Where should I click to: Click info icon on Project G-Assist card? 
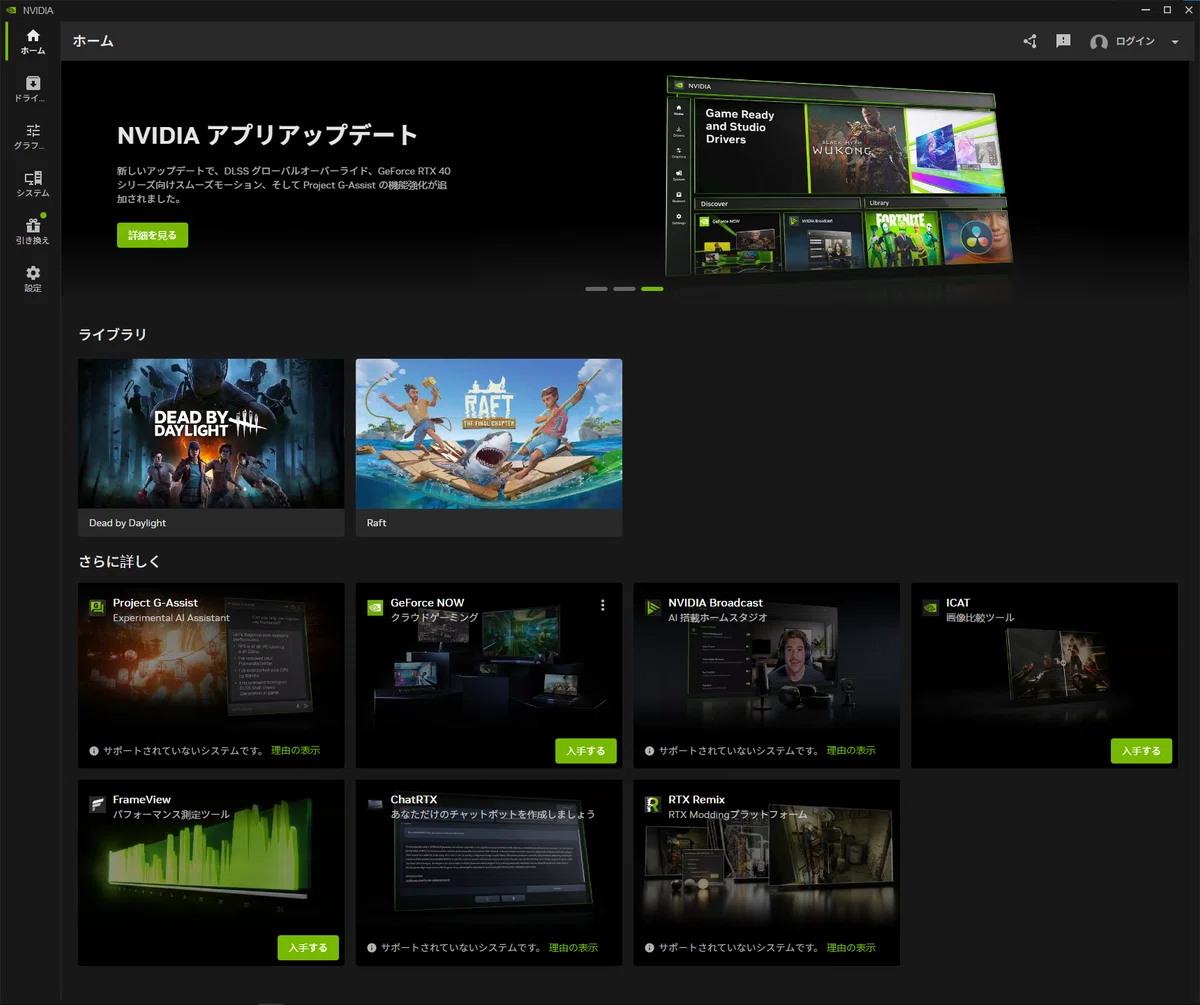94,750
